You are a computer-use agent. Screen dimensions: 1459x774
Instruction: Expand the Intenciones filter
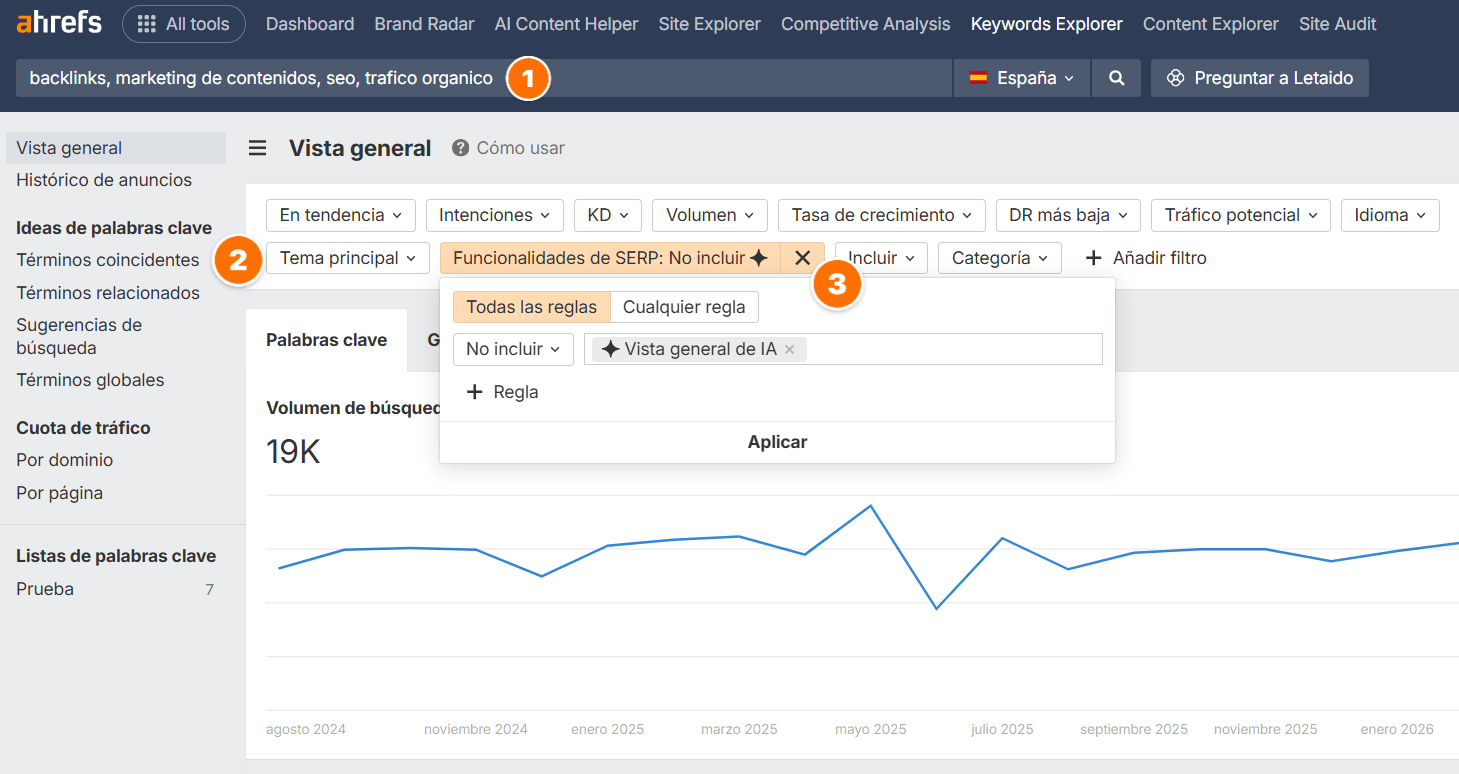pyautogui.click(x=495, y=215)
